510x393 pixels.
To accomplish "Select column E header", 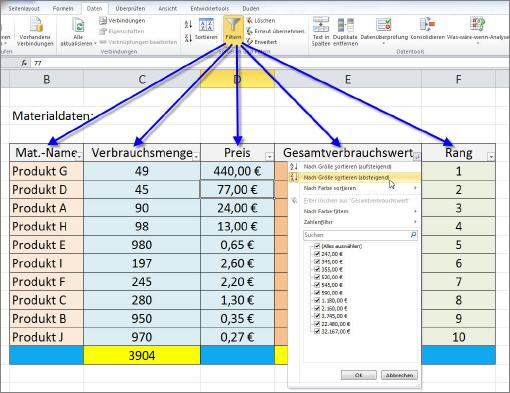I will point(348,79).
